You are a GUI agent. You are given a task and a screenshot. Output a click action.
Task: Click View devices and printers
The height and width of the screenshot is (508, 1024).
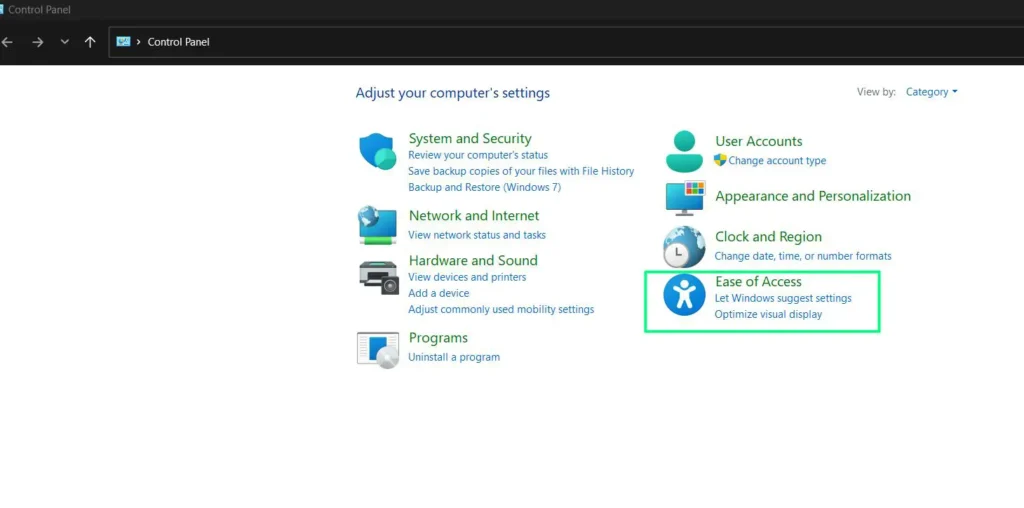(466, 277)
